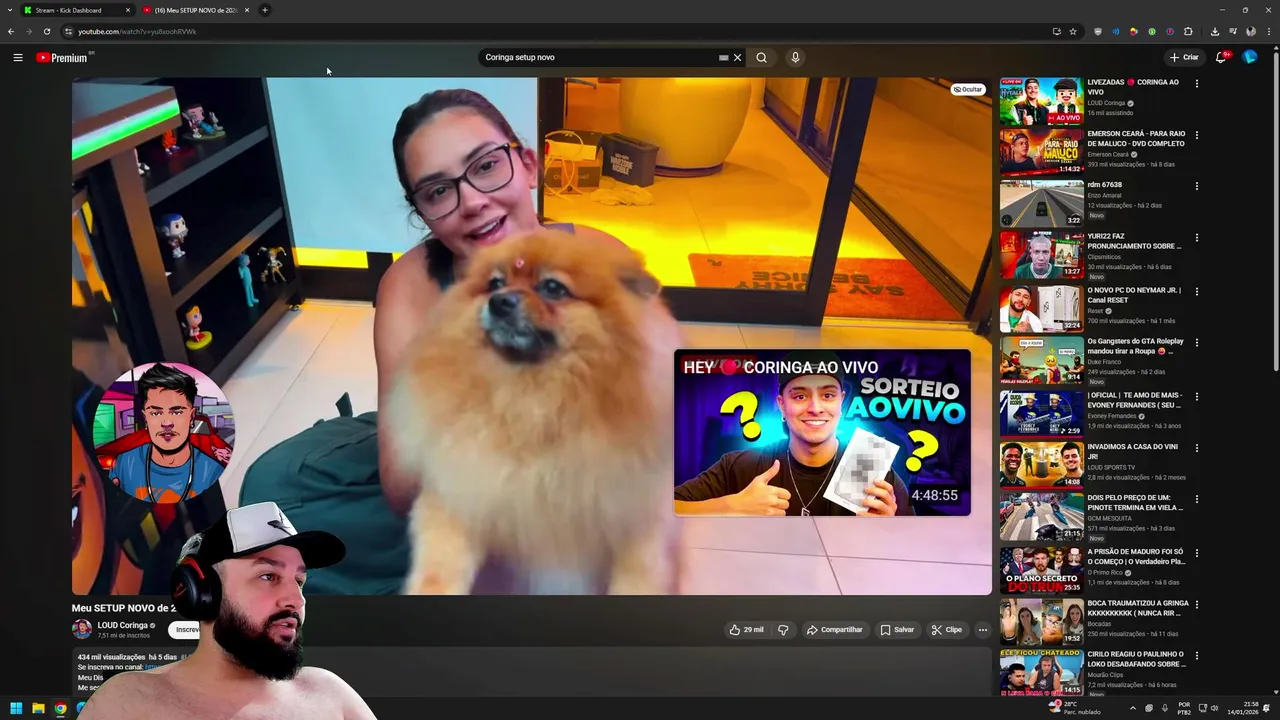Viewport: 1280px width, 720px height.
Task: Open the gray shield extension
Action: tap(1098, 31)
